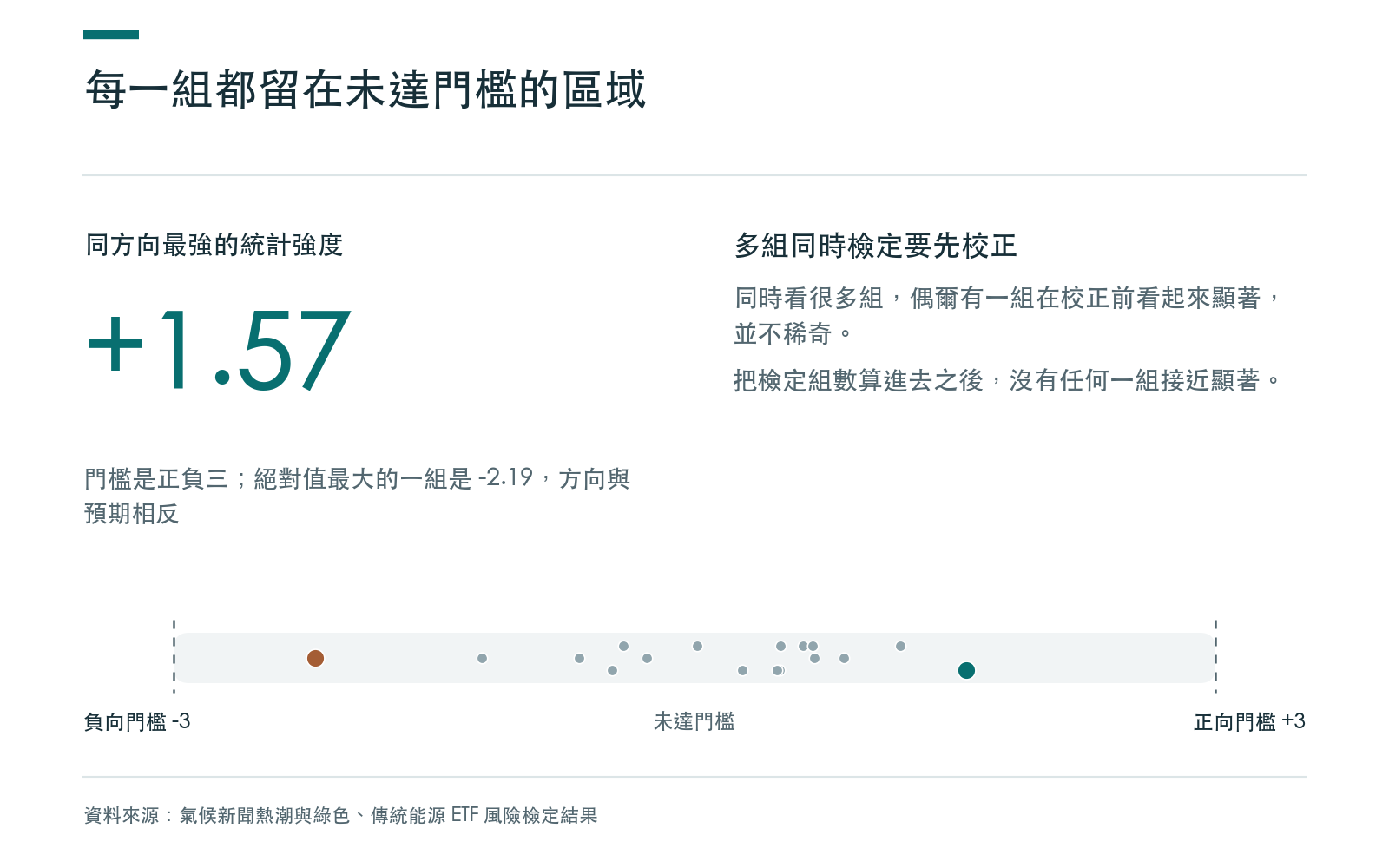Select the note starting with 門檻是正負三

pos(357,496)
